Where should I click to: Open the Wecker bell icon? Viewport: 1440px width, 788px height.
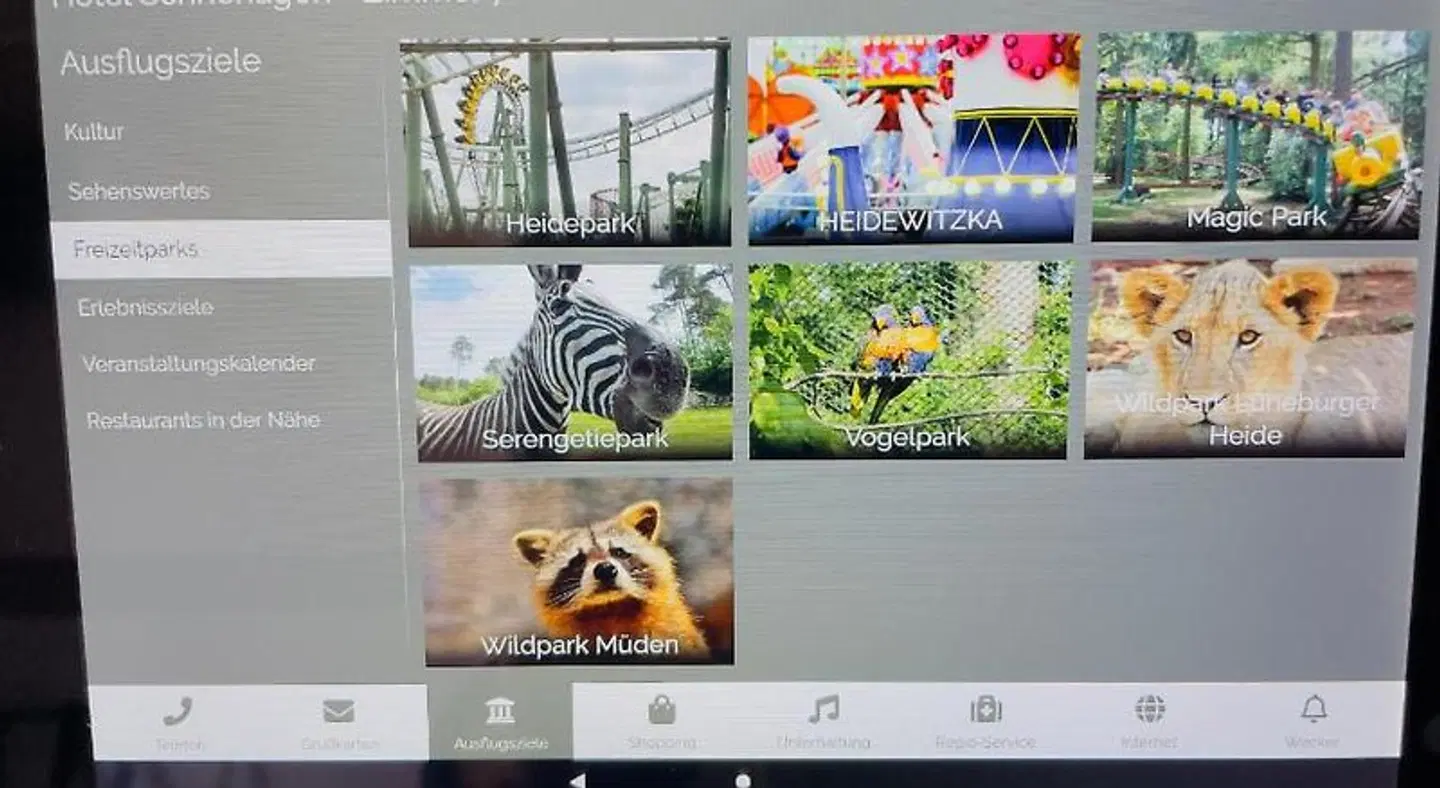(x=1313, y=708)
